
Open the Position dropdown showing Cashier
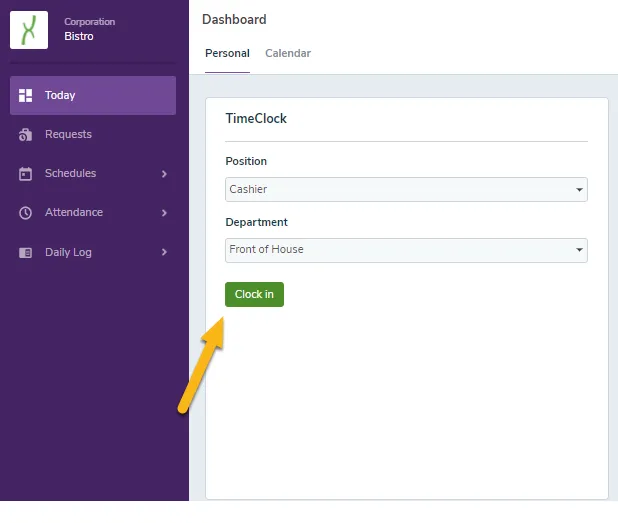tap(406, 190)
